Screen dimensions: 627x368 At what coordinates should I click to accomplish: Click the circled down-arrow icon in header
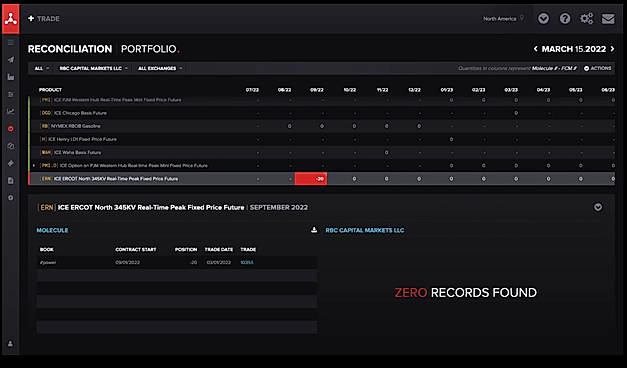point(543,18)
